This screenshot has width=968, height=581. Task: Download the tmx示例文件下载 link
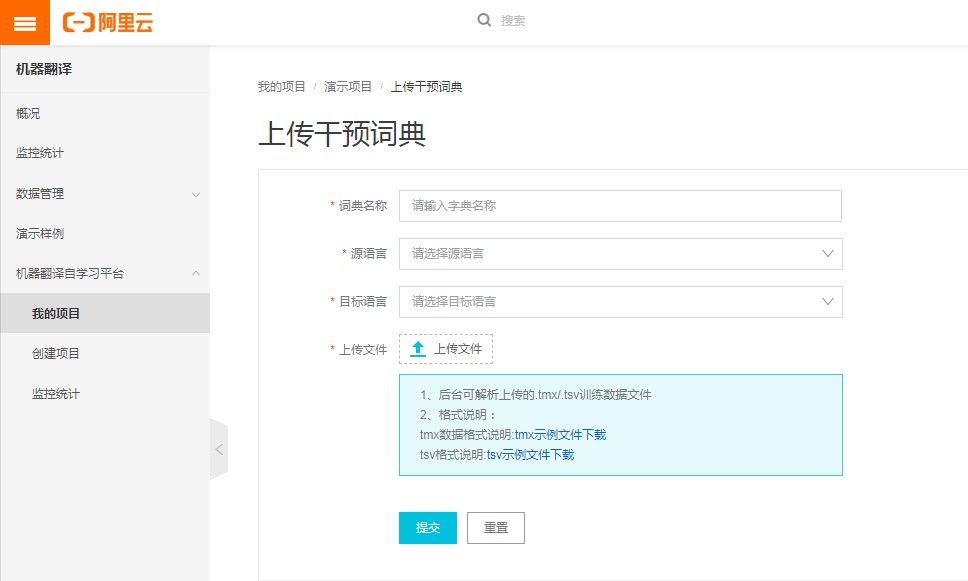pos(561,435)
